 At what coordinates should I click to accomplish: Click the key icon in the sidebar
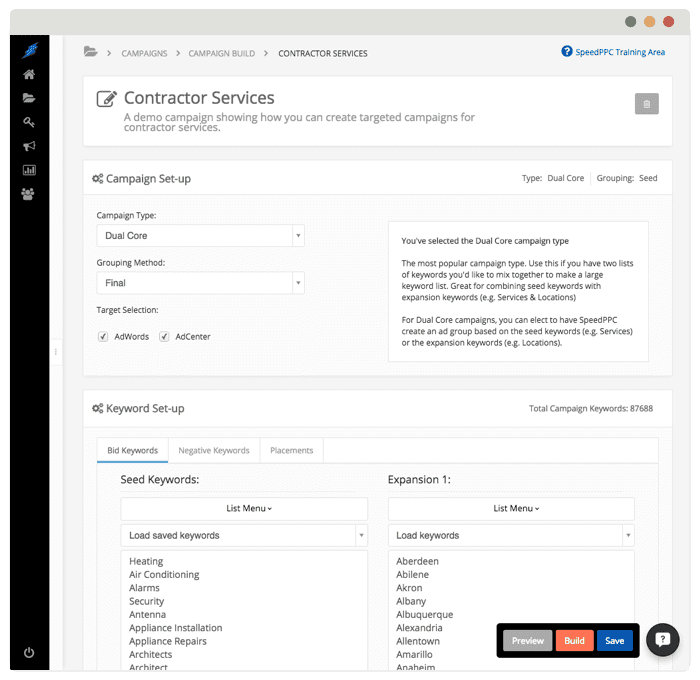click(x=29, y=122)
